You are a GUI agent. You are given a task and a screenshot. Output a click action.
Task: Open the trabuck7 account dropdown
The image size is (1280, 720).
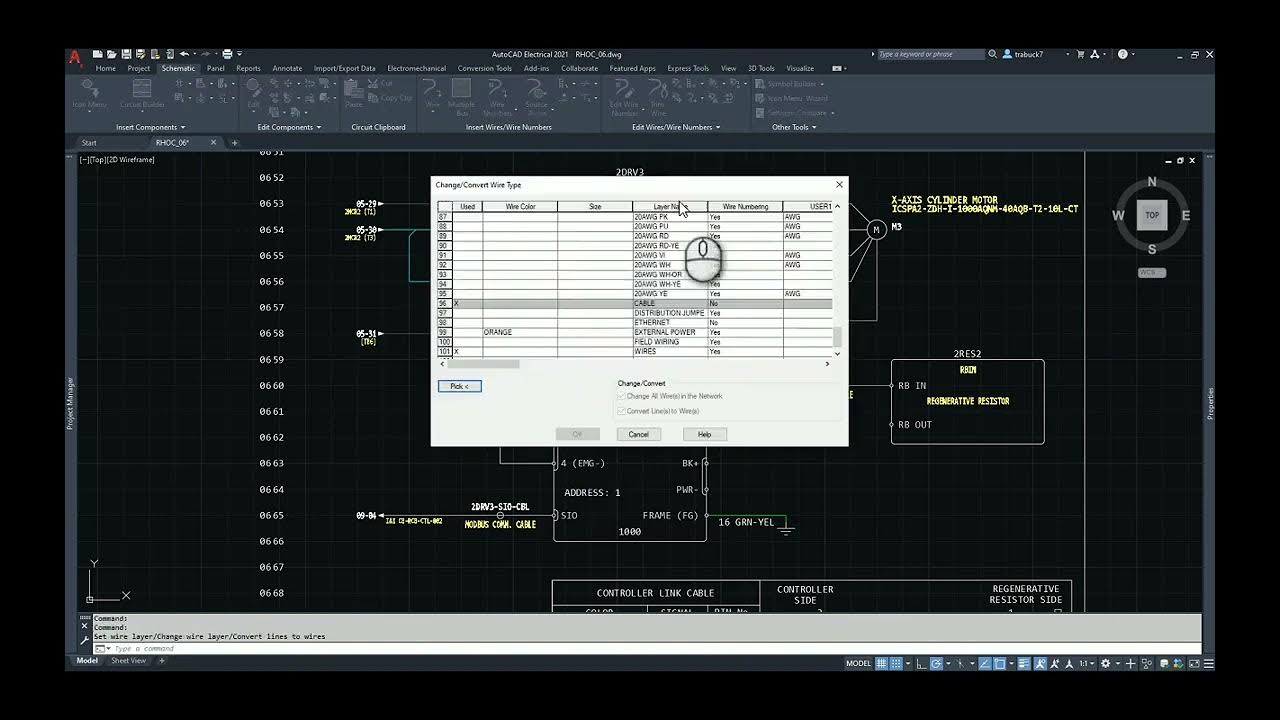1067,54
